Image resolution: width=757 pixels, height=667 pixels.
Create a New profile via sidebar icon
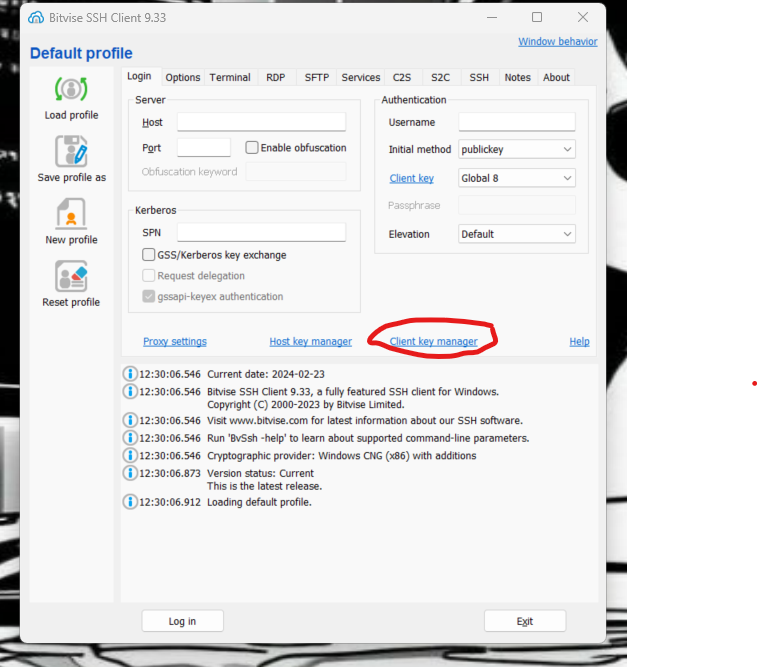pos(71,213)
